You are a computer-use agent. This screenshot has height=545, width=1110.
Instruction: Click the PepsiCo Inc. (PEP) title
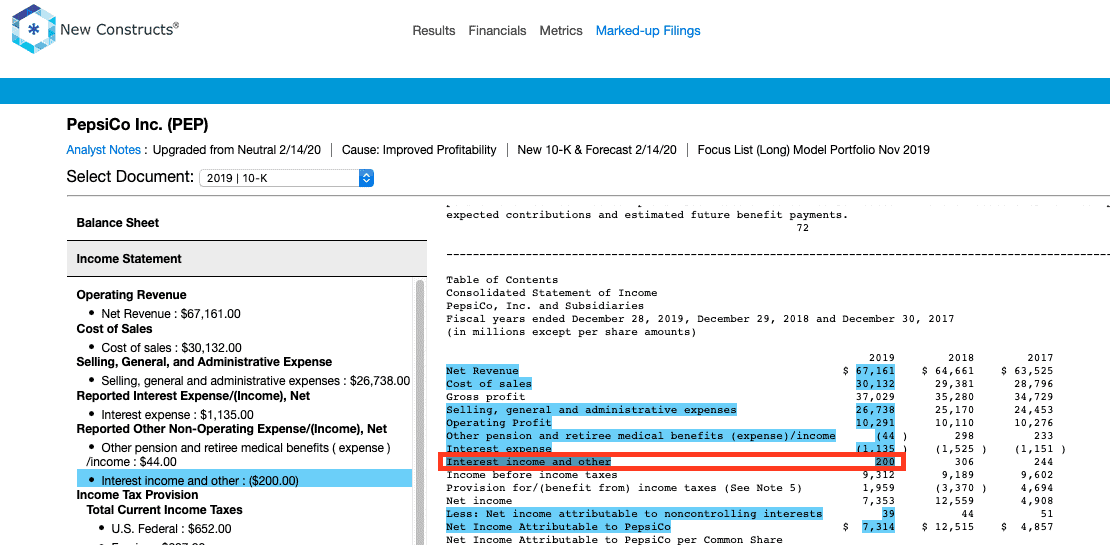tap(137, 125)
